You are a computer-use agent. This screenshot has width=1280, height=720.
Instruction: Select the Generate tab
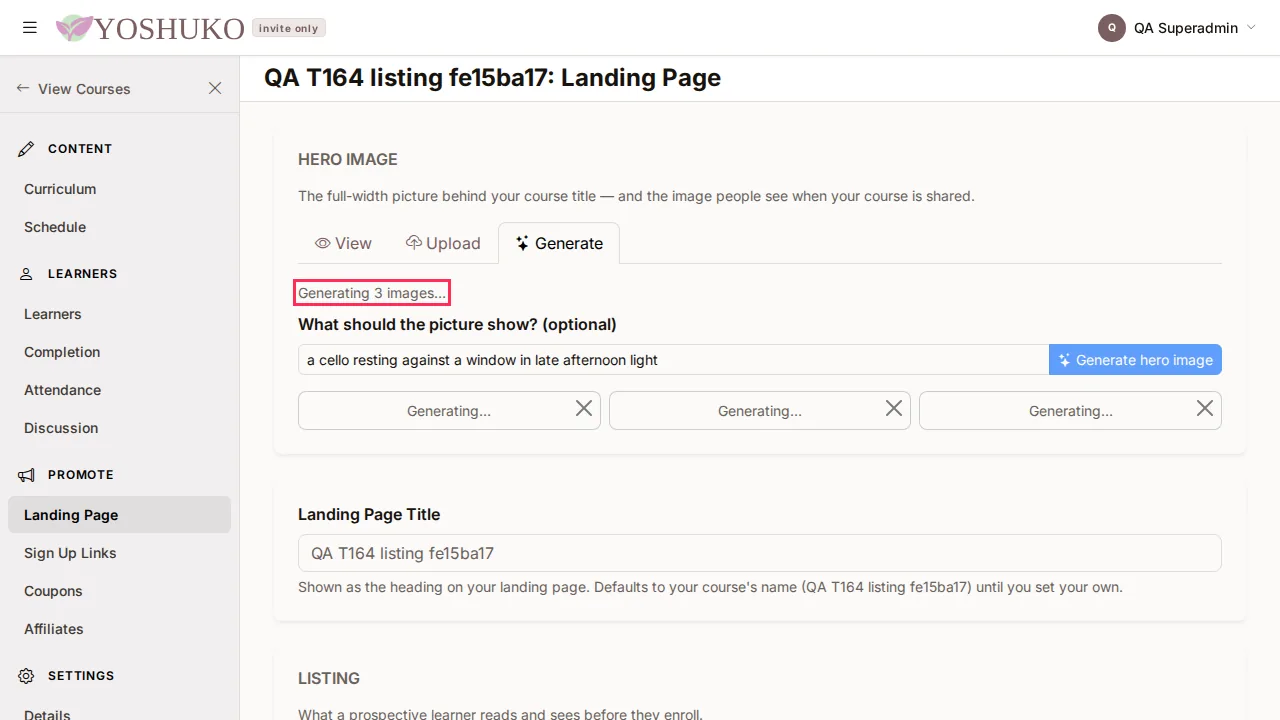click(559, 243)
